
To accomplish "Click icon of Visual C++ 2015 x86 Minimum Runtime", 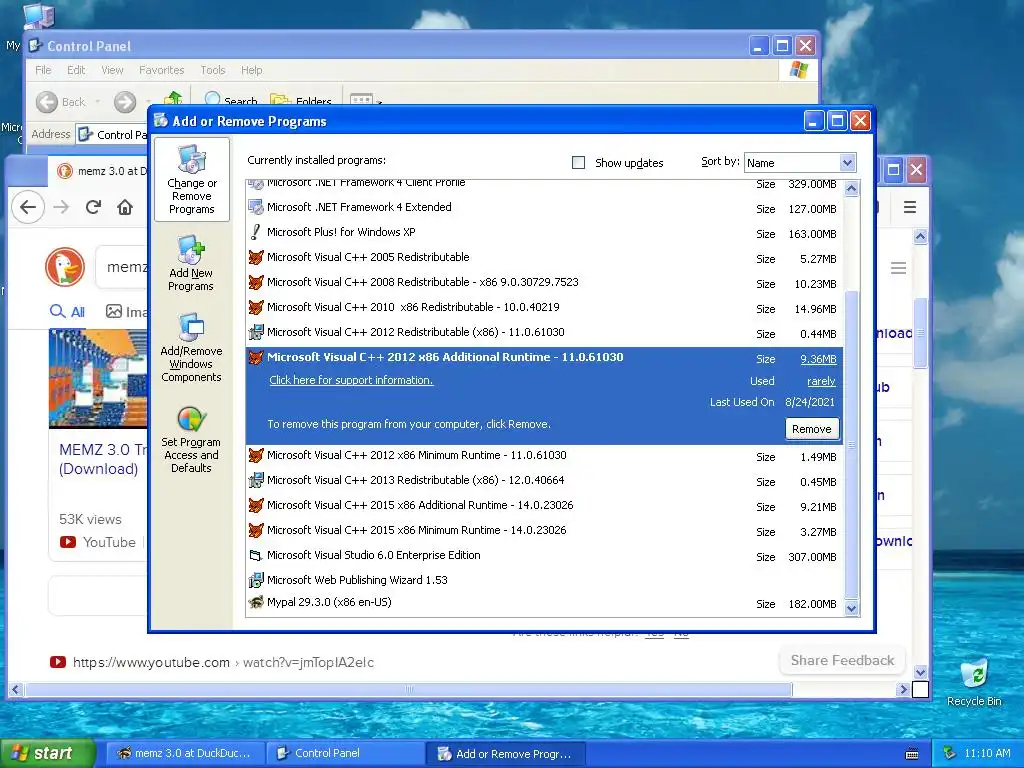I will click(256, 530).
